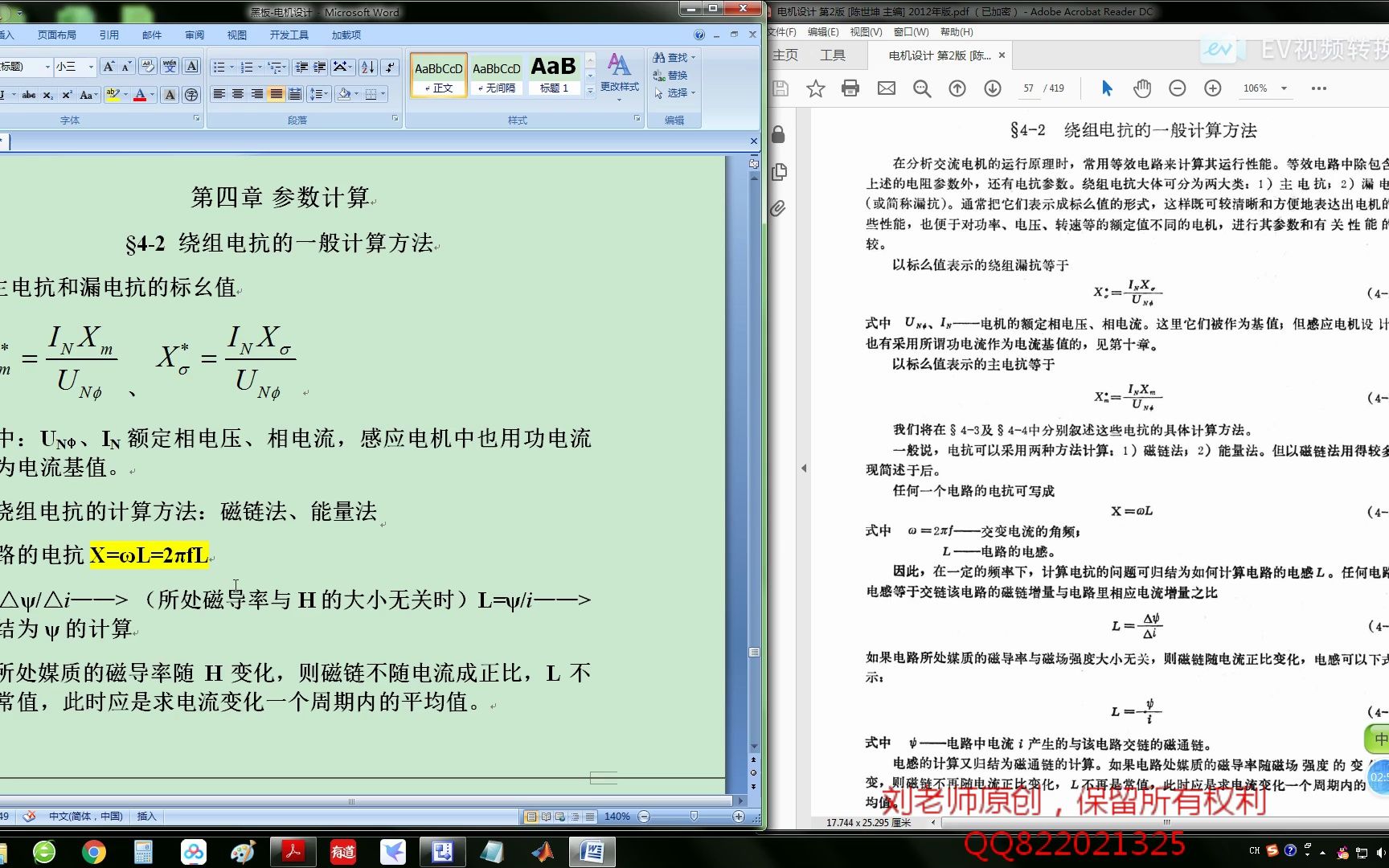Viewport: 1389px width, 868px height.
Task: Click the multilevel list button
Action: [x=277, y=68]
